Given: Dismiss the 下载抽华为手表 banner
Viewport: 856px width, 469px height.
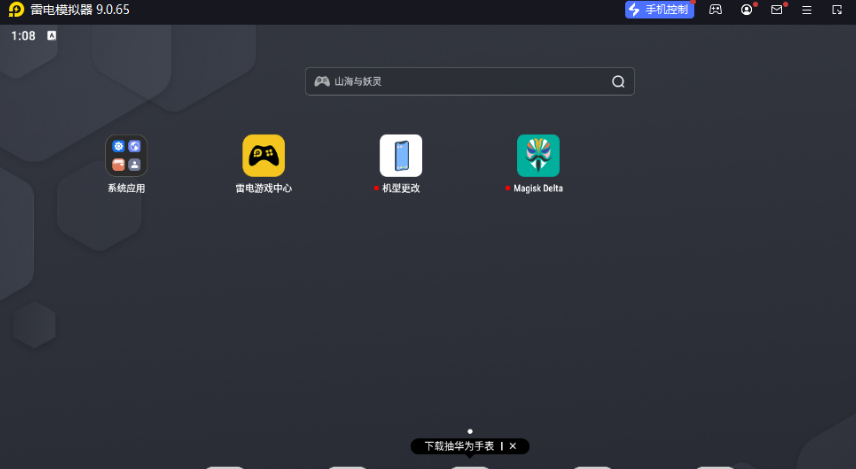Looking at the screenshot, I should pos(513,446).
